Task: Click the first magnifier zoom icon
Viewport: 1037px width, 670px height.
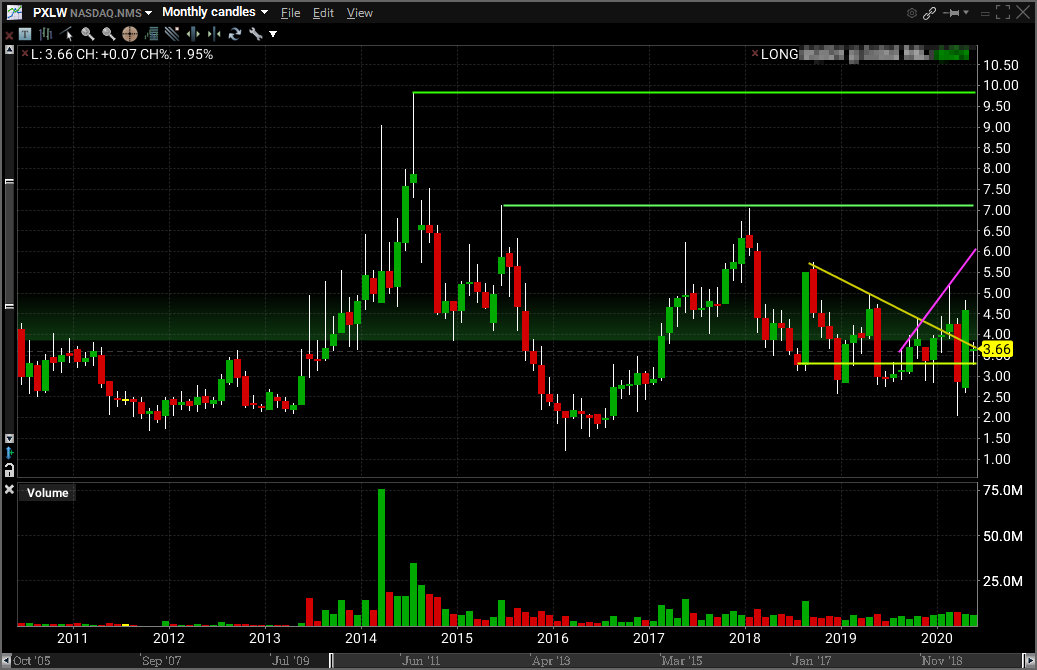Action: (87, 34)
